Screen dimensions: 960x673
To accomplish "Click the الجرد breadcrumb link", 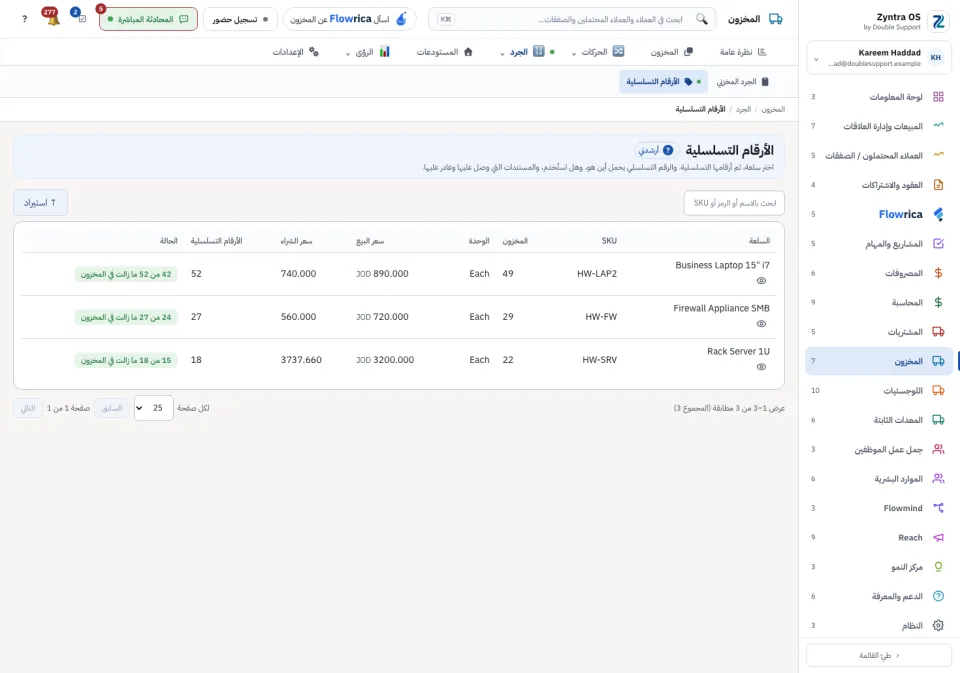I will pos(743,109).
